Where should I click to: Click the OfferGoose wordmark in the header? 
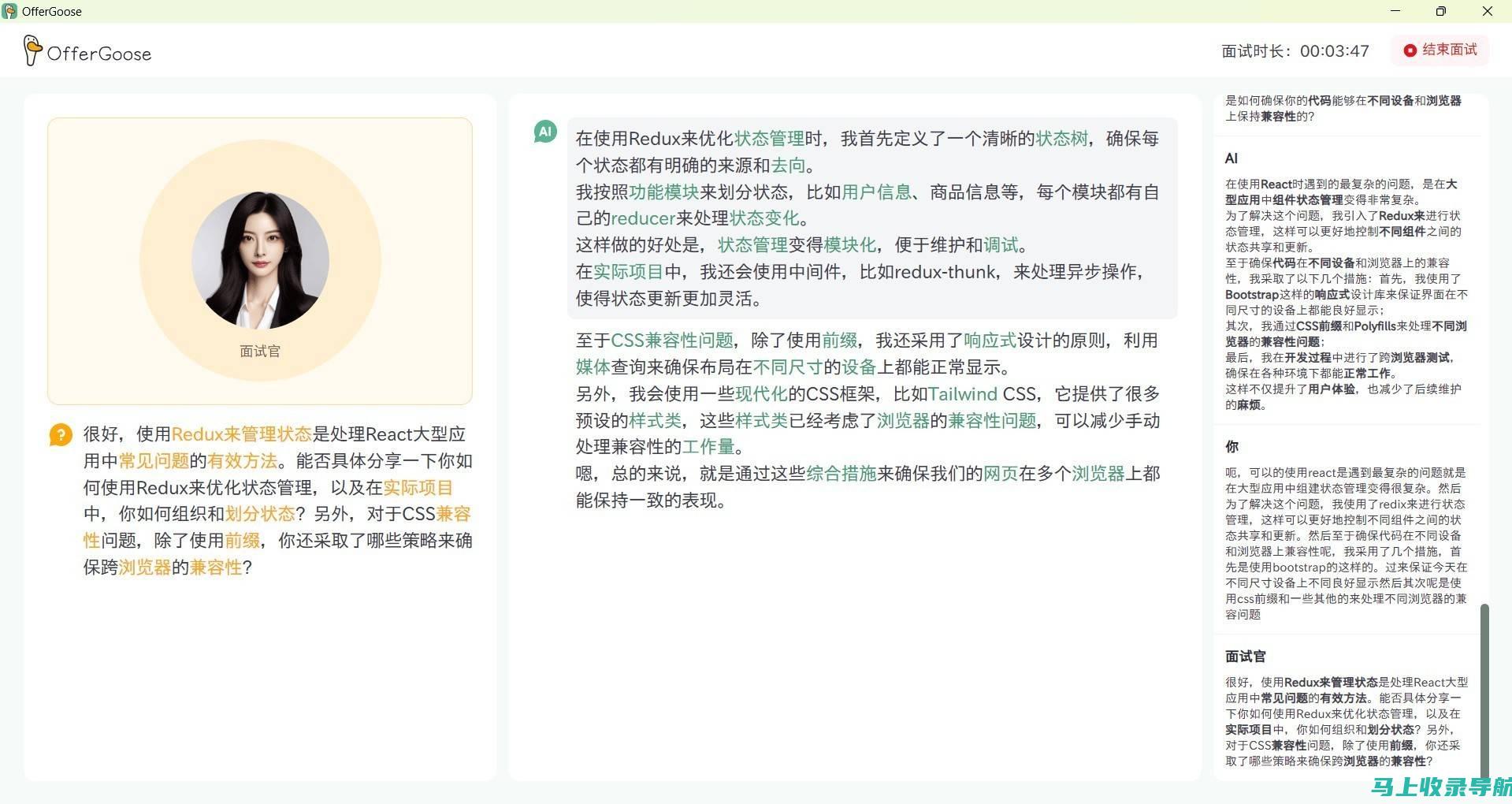click(99, 54)
